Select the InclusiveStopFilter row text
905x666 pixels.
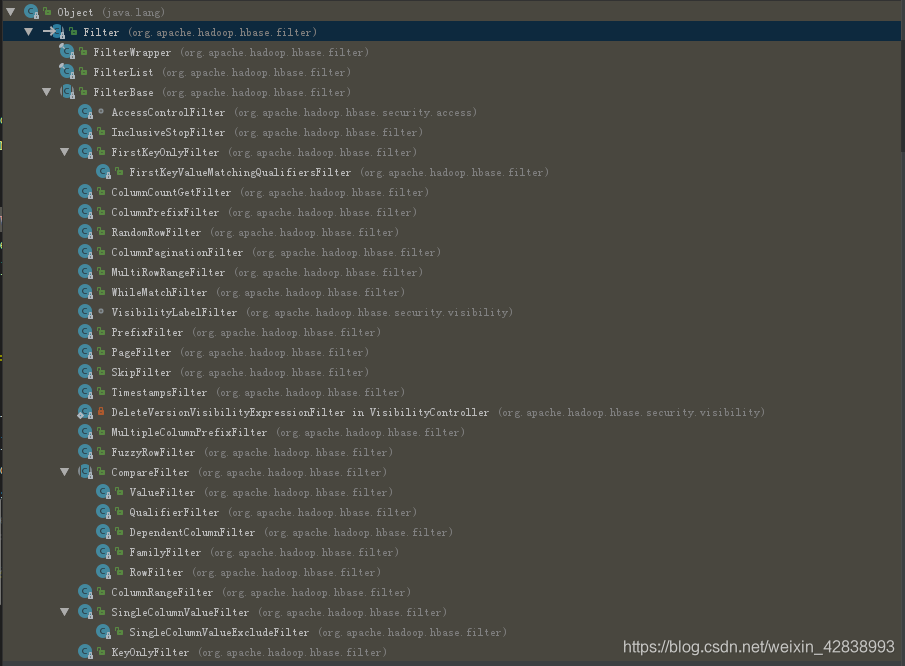(x=267, y=132)
